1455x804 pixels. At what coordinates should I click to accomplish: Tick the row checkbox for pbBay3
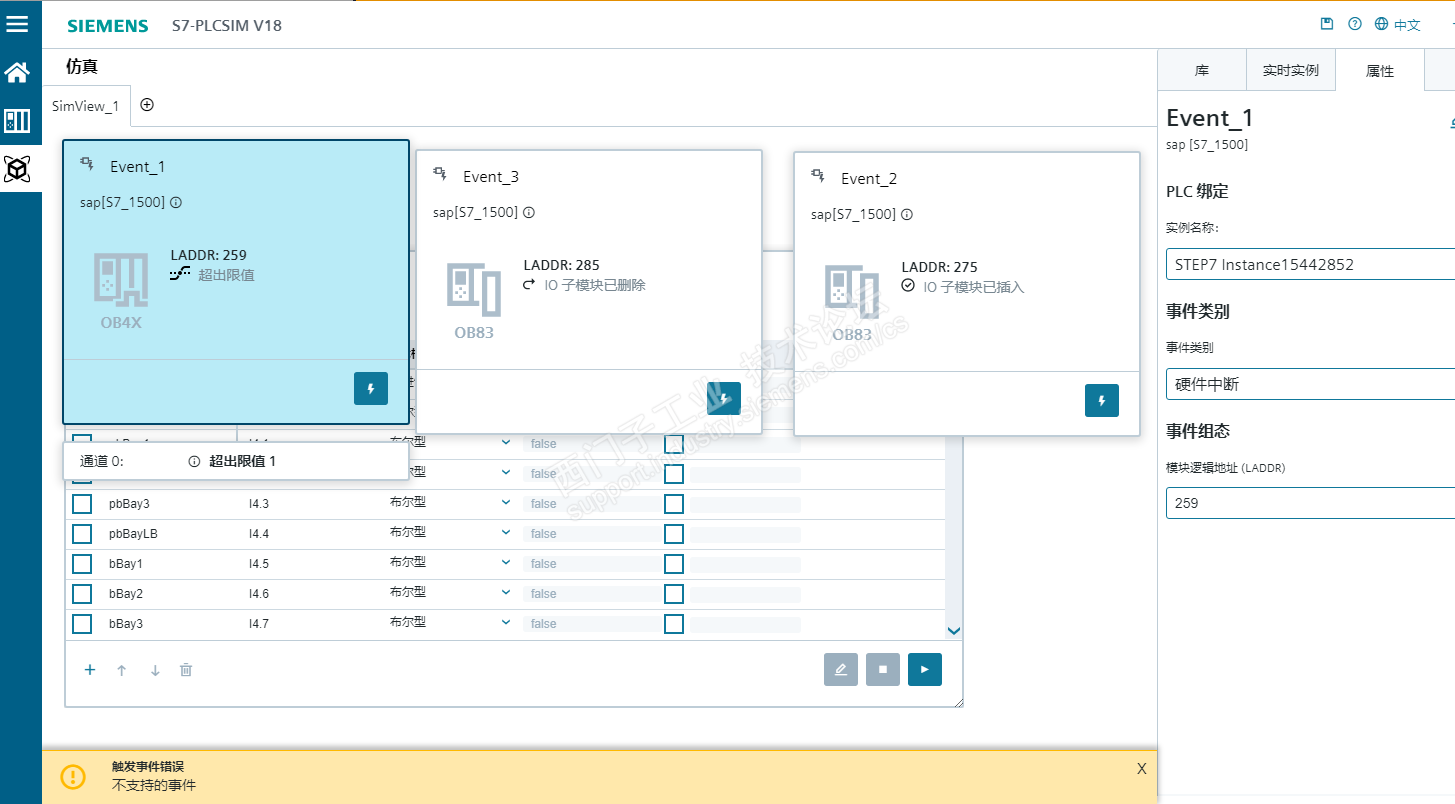click(82, 504)
